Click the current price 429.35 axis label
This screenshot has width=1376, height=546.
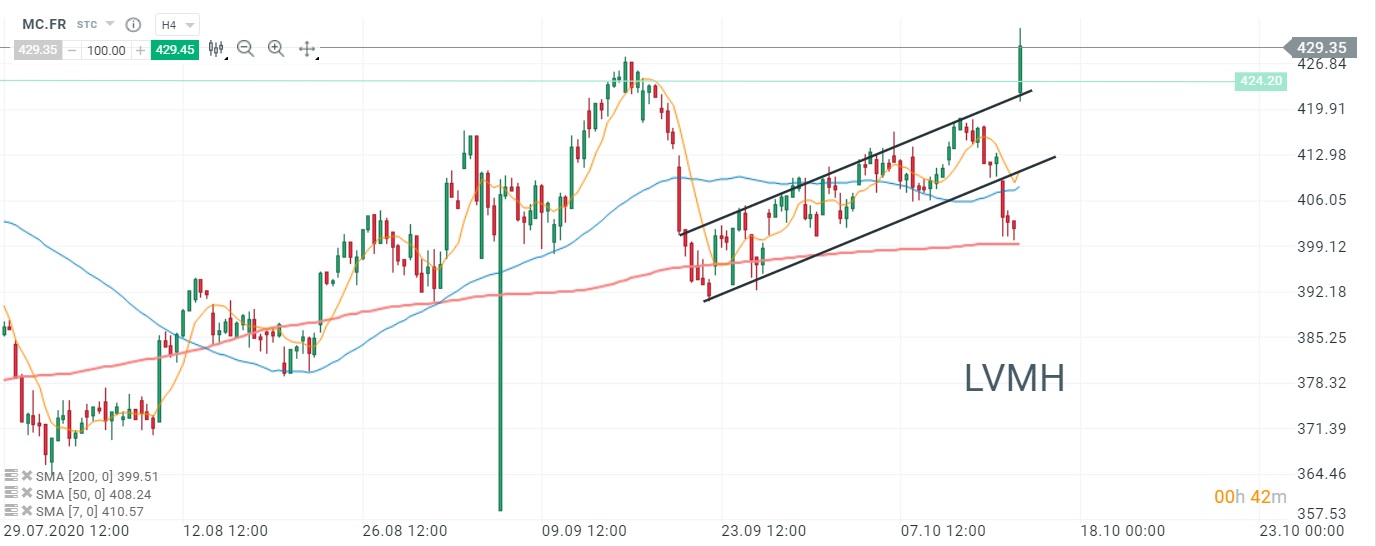click(x=1321, y=48)
